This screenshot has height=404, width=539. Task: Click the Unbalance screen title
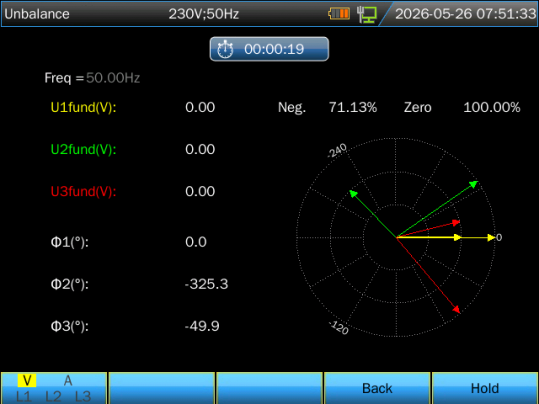pos(37,14)
